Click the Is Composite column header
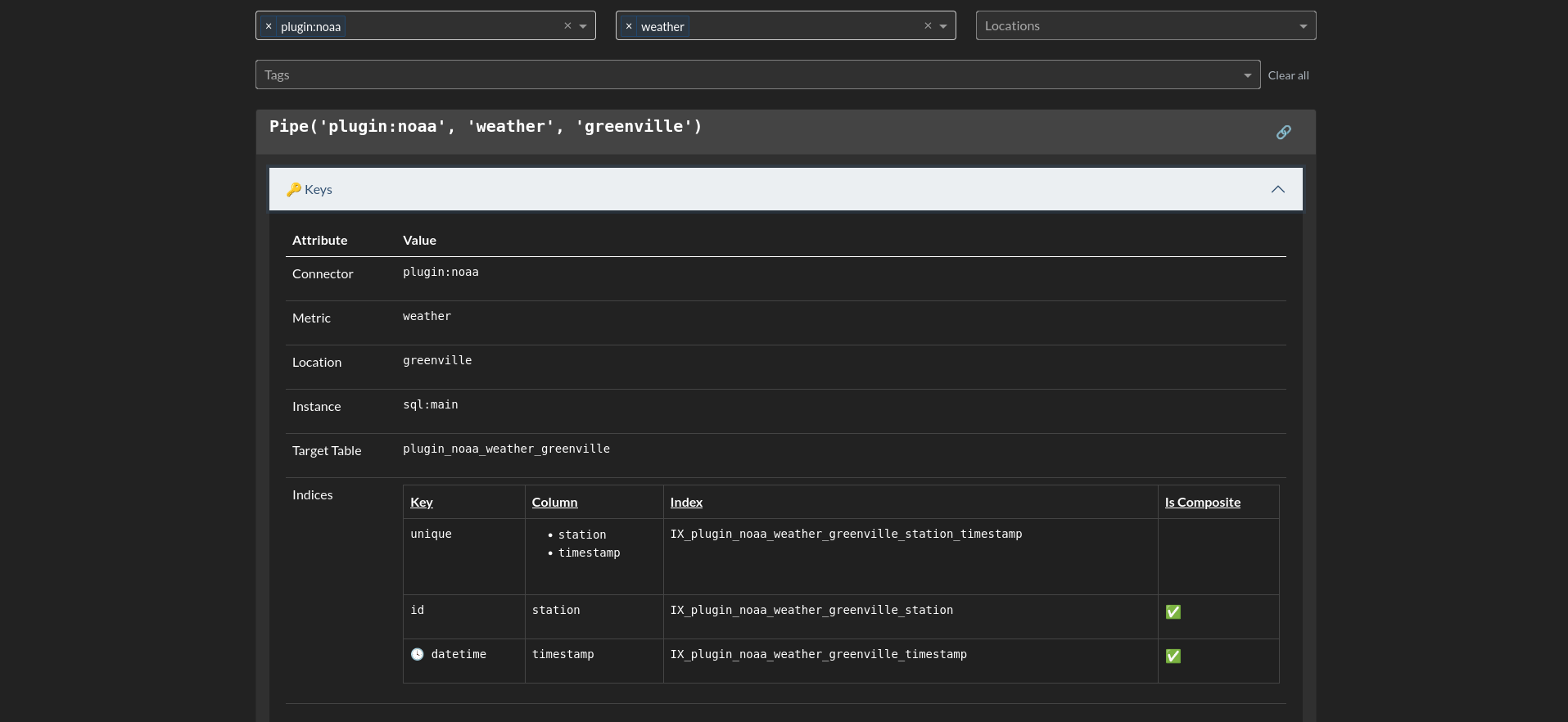 pyautogui.click(x=1202, y=502)
